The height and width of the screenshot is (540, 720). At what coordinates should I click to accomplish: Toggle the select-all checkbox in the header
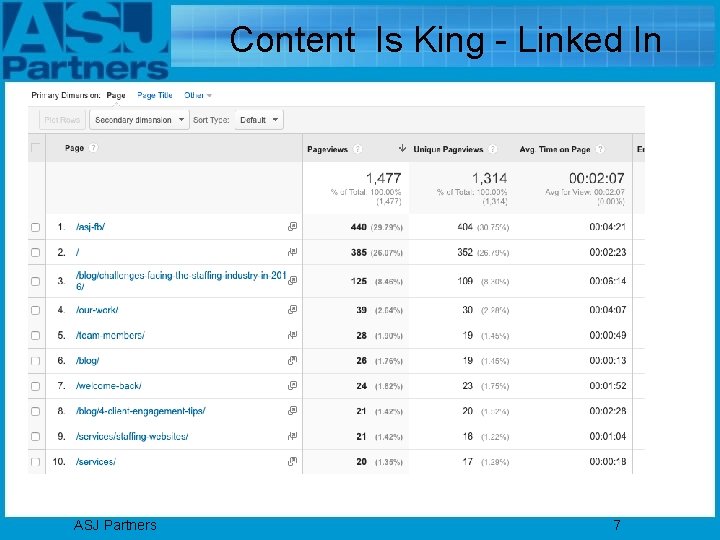tap(35, 148)
